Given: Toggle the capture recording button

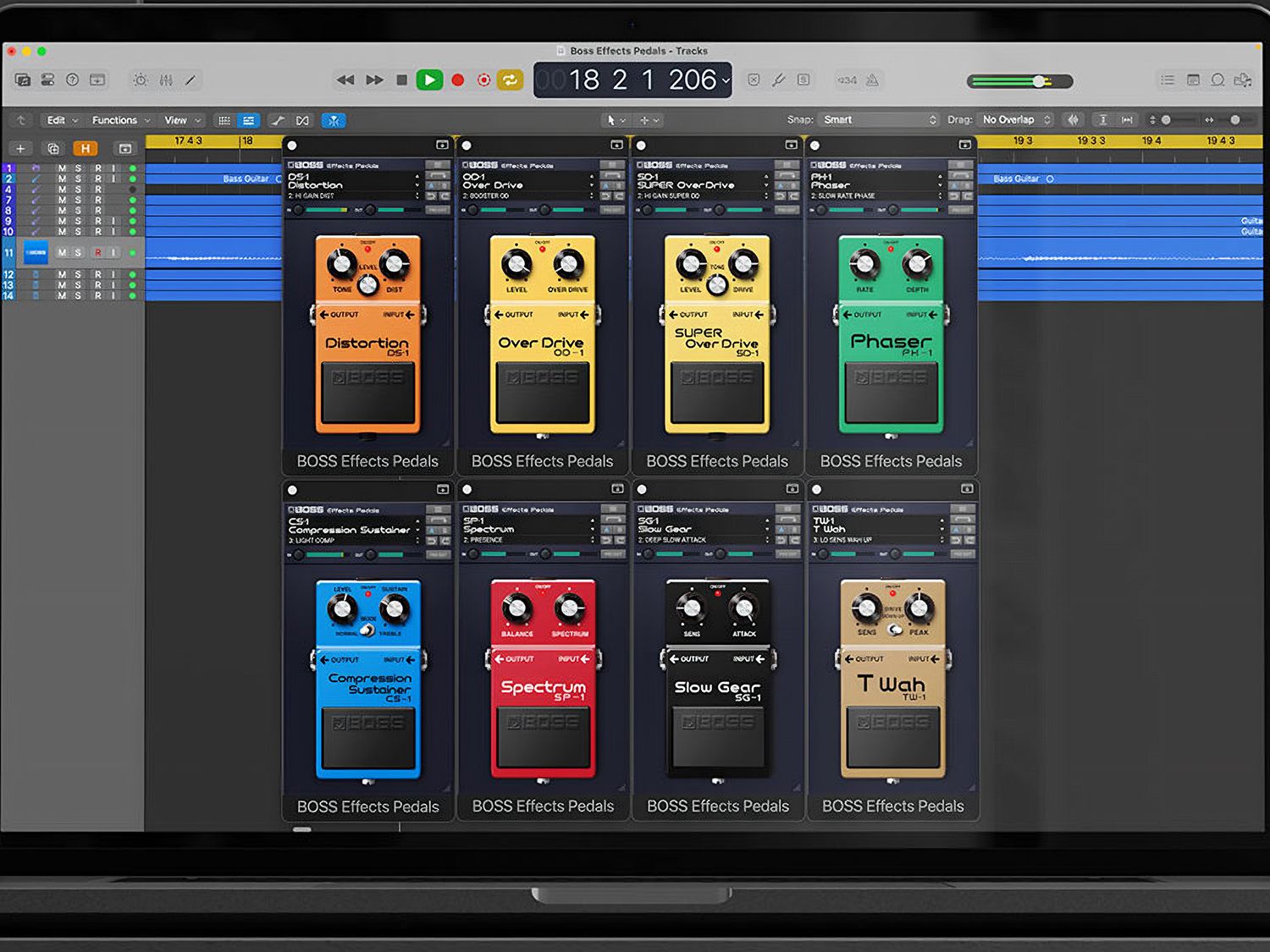Looking at the screenshot, I should (483, 80).
